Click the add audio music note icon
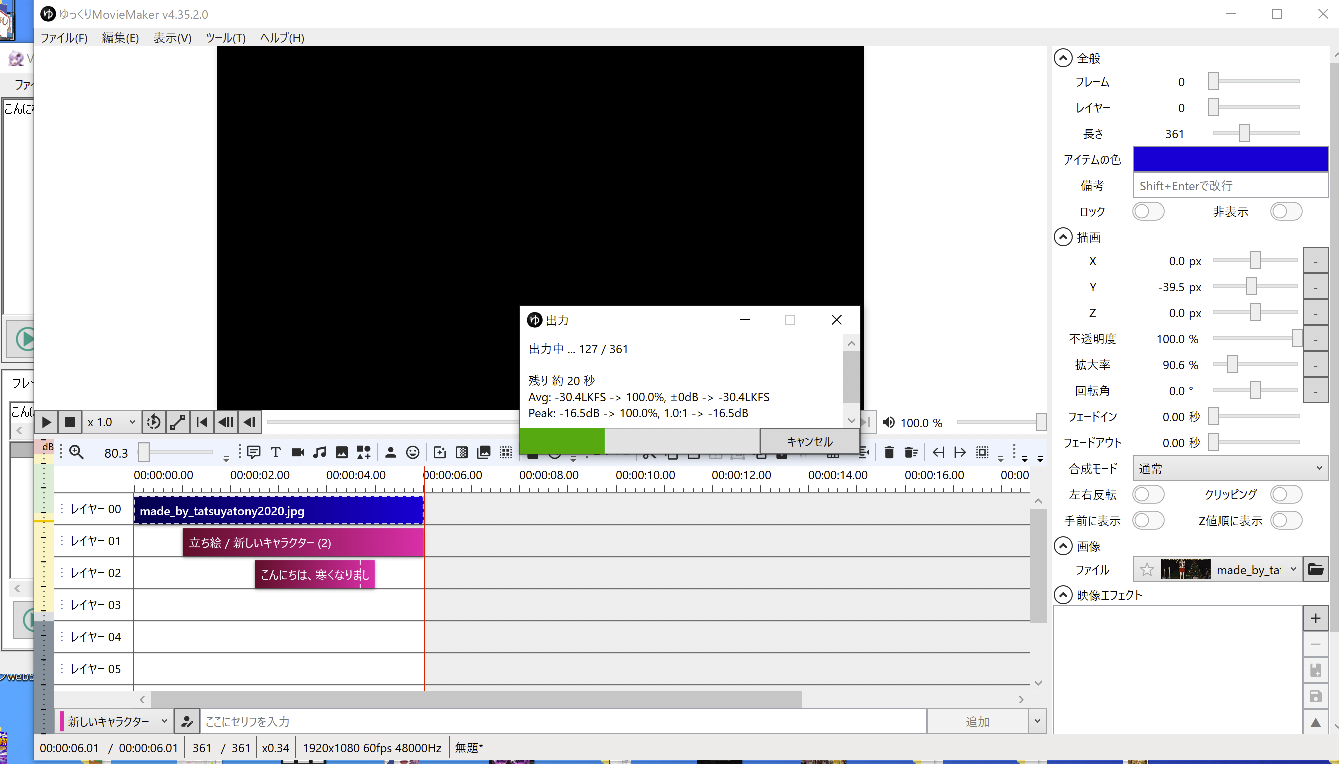Image resolution: width=1339 pixels, height=764 pixels. pyautogui.click(x=320, y=452)
